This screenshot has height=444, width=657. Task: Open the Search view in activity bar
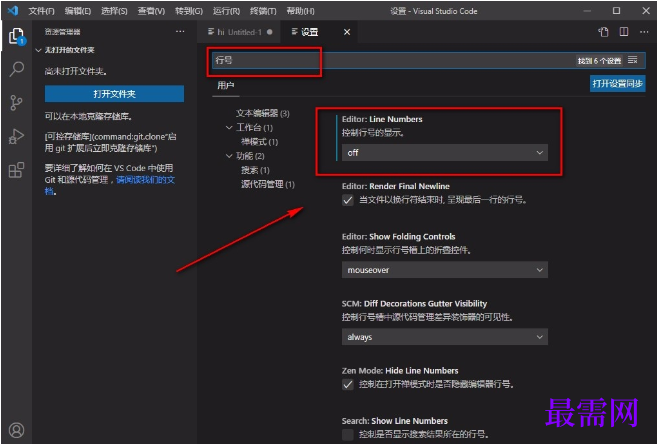pyautogui.click(x=17, y=69)
